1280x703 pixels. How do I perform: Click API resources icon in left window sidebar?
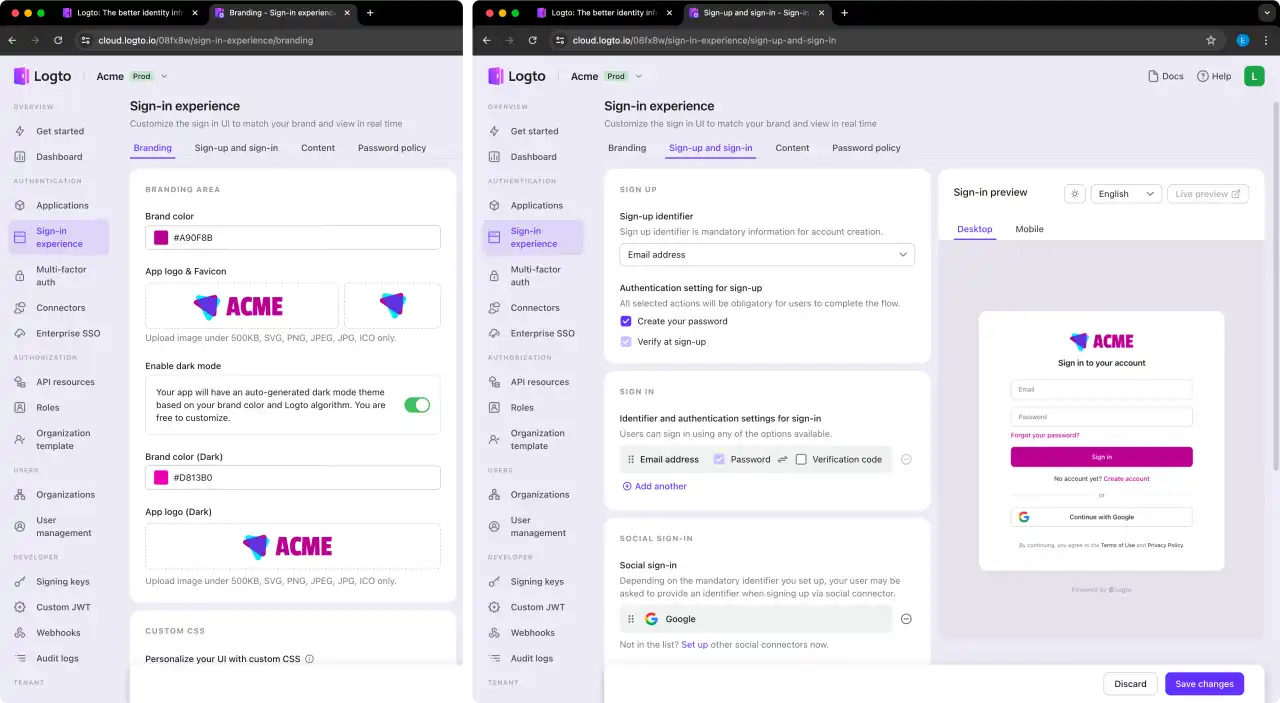tap(20, 382)
